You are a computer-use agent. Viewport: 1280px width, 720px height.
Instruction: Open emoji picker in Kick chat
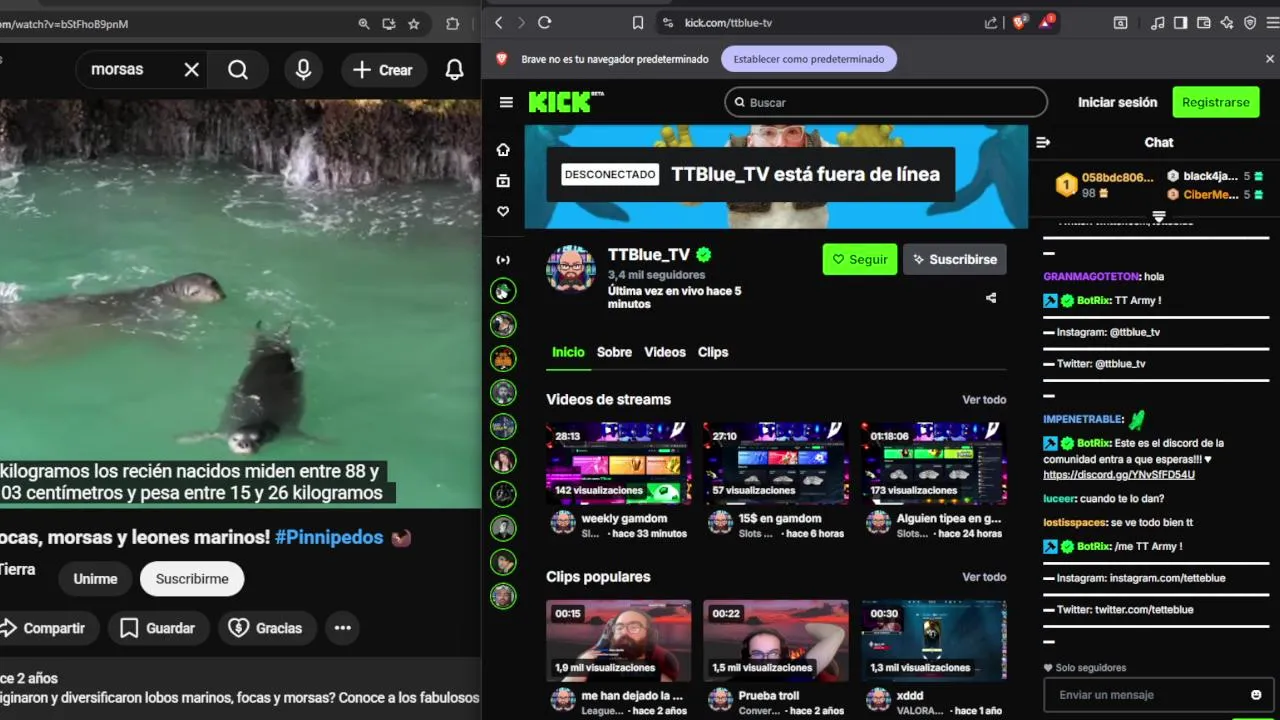1256,695
